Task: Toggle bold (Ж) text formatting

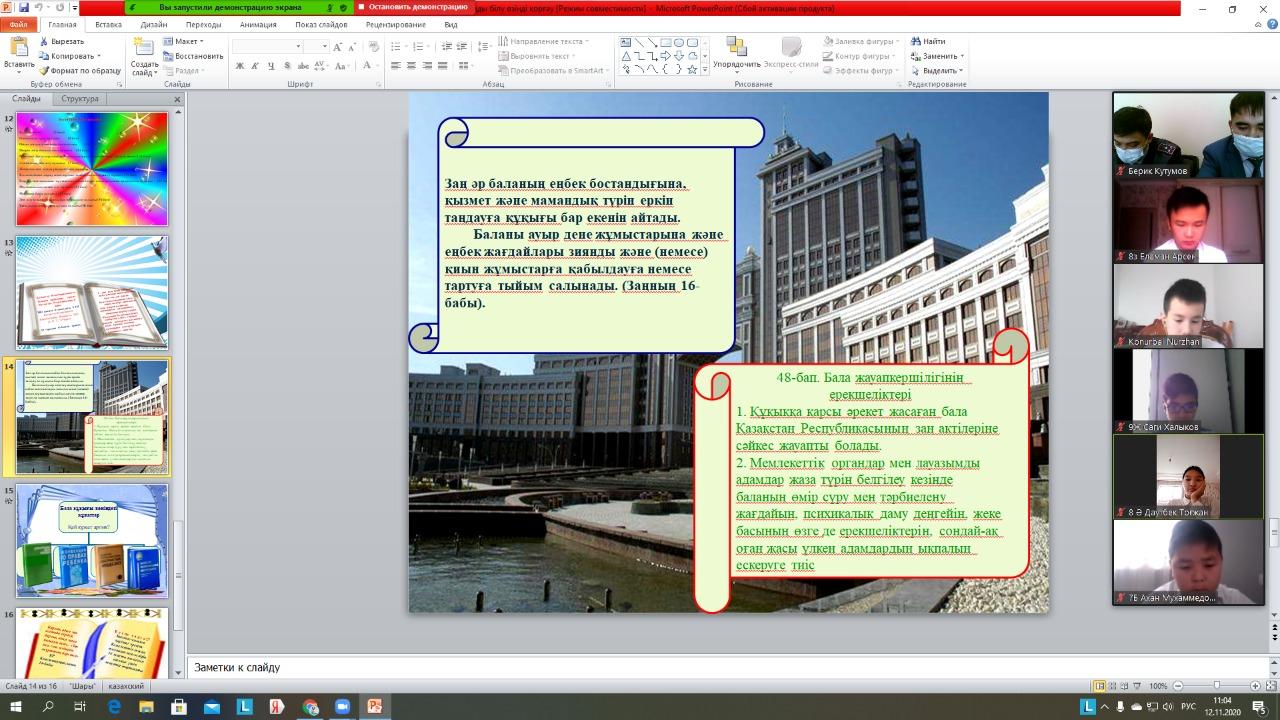Action: [240, 66]
